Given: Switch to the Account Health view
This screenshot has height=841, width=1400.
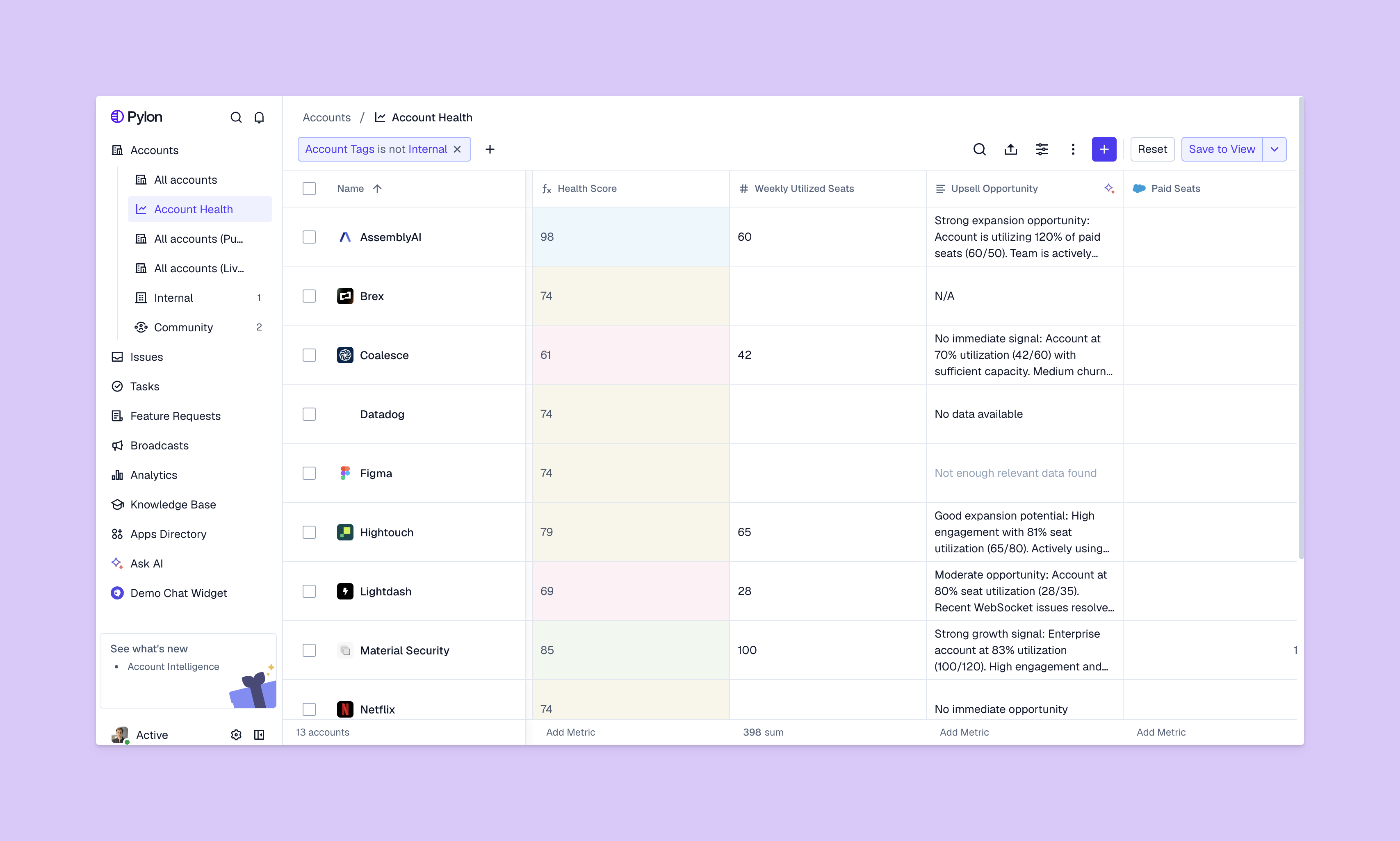Looking at the screenshot, I should [193, 209].
